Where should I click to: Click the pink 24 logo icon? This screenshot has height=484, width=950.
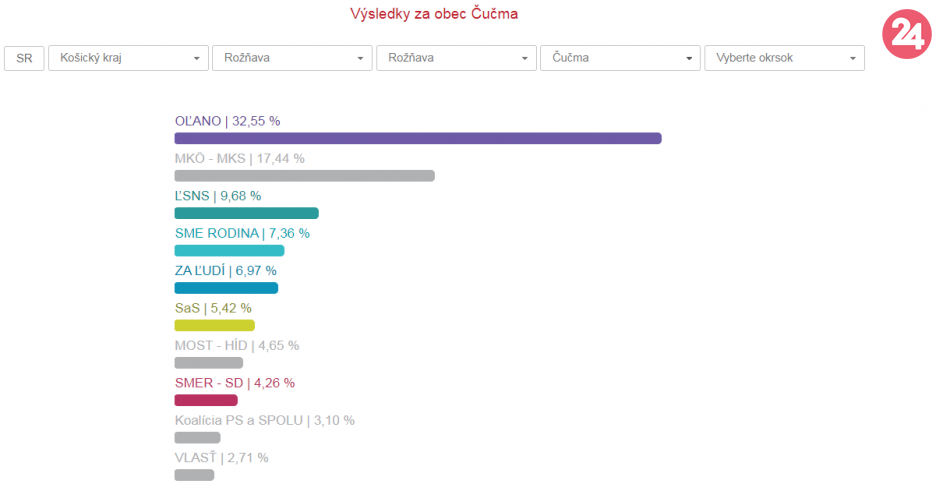click(x=907, y=36)
